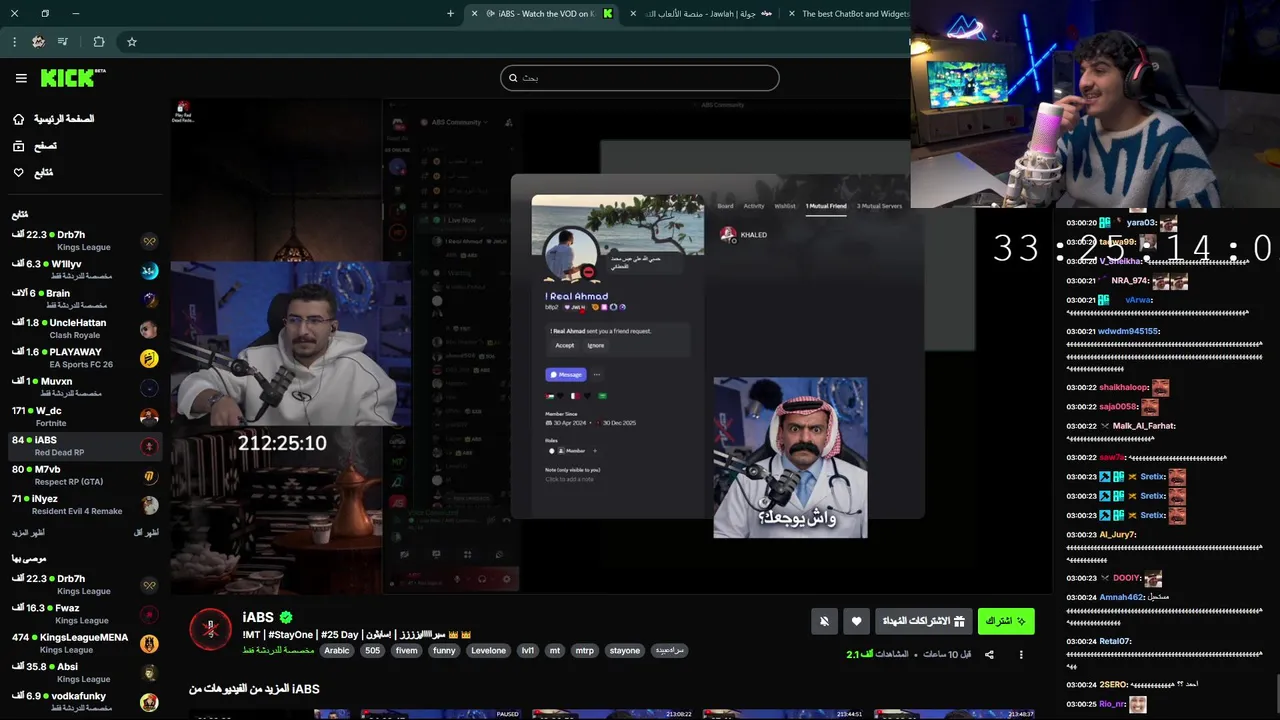This screenshot has height=720, width=1280.
Task: Select the mtrp tag
Action: click(x=584, y=651)
